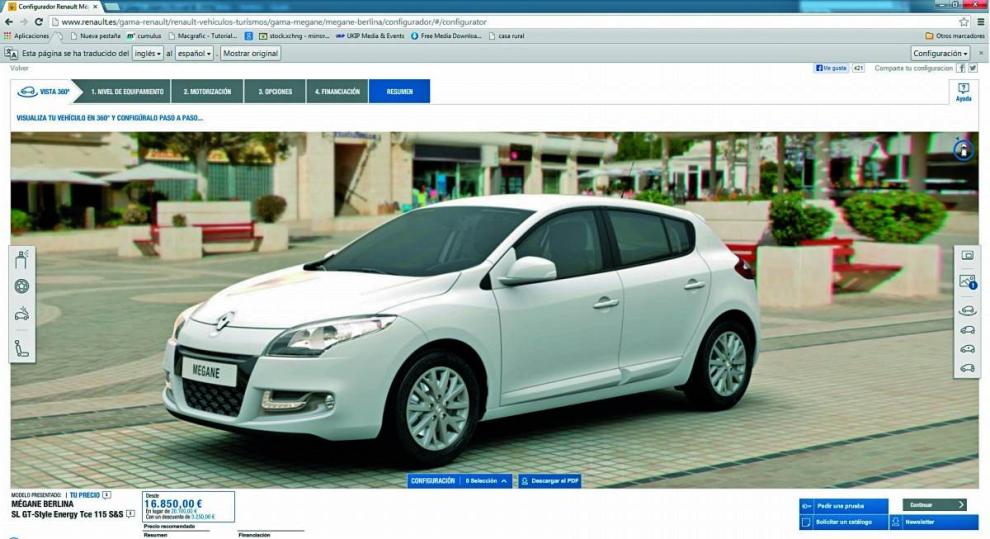Open the cumulus bookmark
Screen dimensions: 990x539
[144, 36]
